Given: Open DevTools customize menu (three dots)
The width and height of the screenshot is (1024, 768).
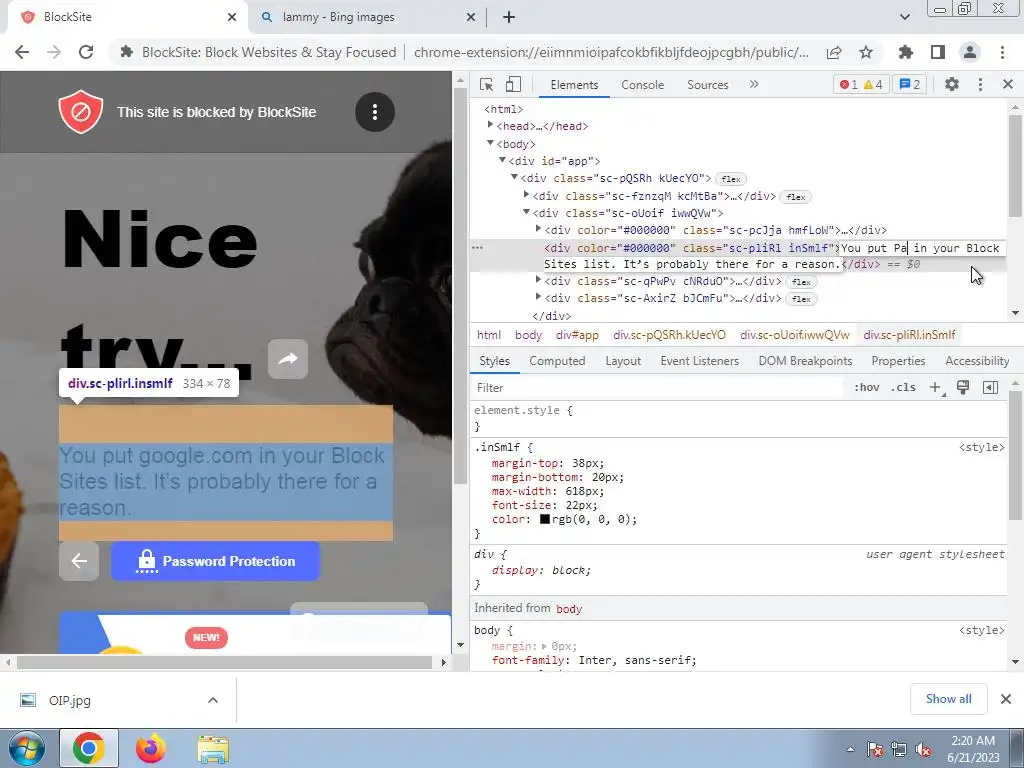Looking at the screenshot, I should point(980,84).
